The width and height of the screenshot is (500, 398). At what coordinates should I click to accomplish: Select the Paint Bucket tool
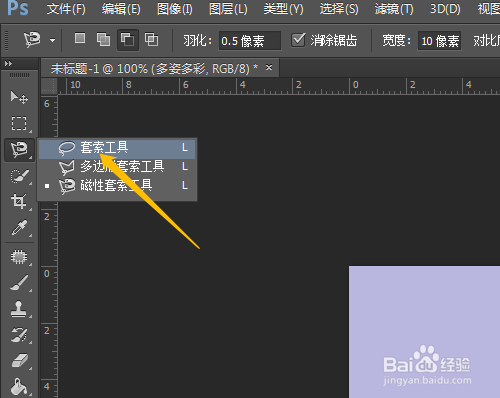point(19,387)
